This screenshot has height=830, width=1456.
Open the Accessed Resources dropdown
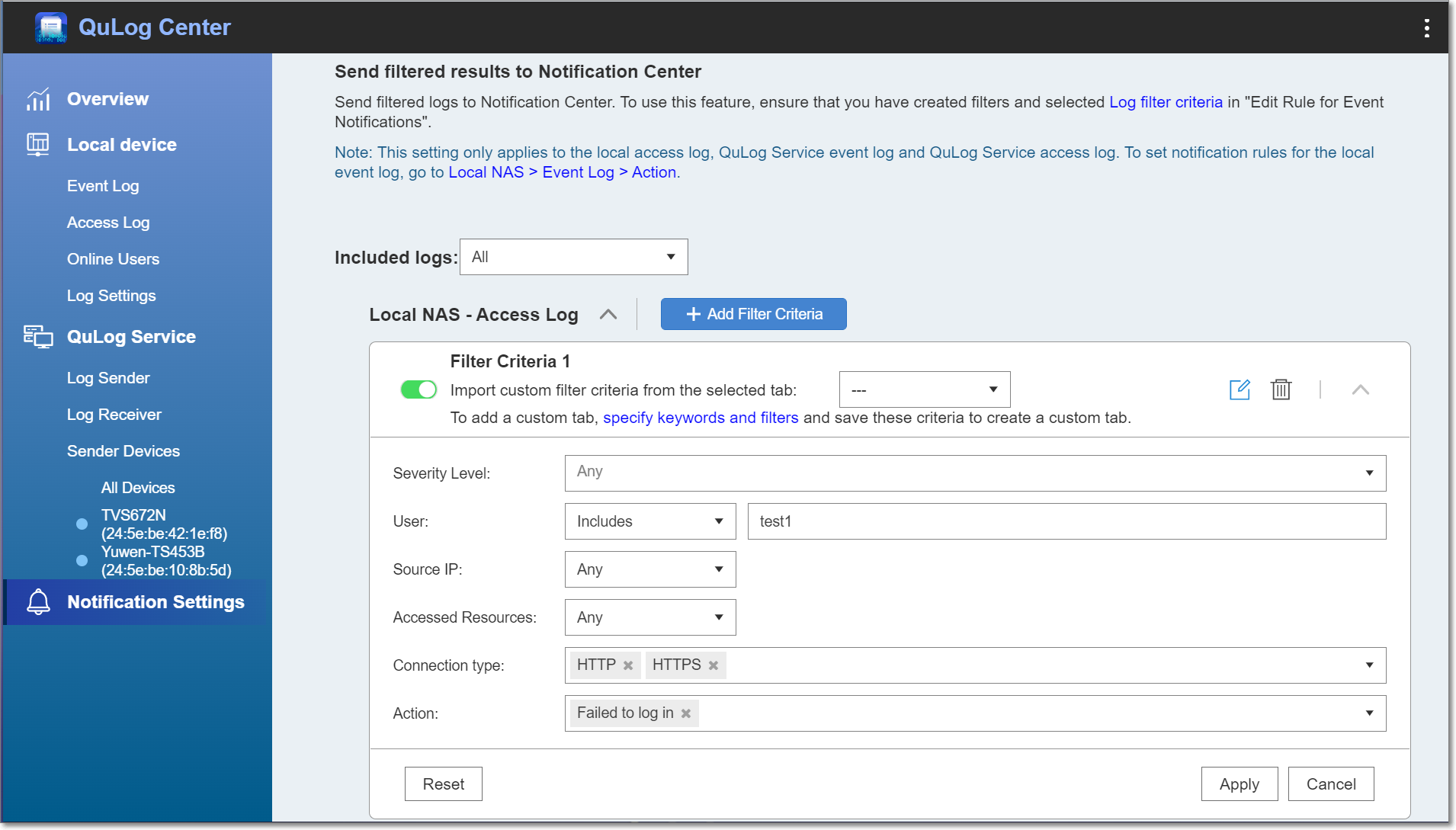pyautogui.click(x=650, y=617)
